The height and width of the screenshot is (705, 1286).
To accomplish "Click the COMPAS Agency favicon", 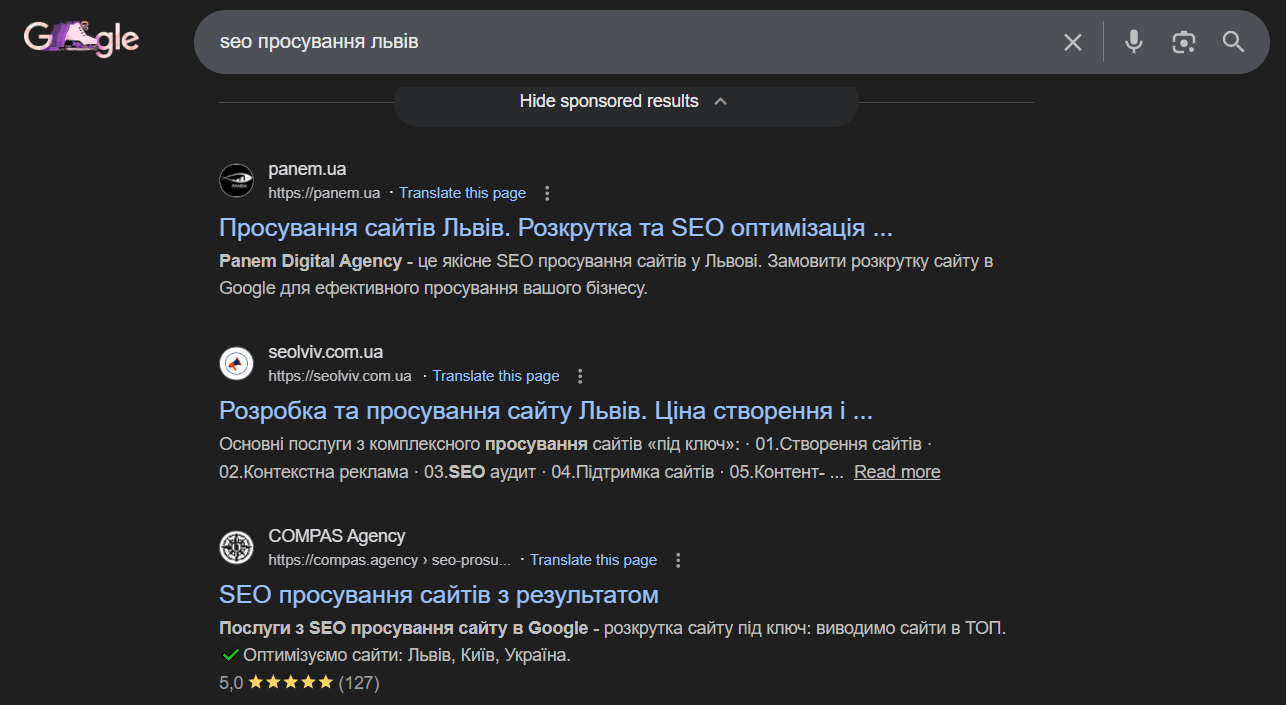I will [236, 547].
